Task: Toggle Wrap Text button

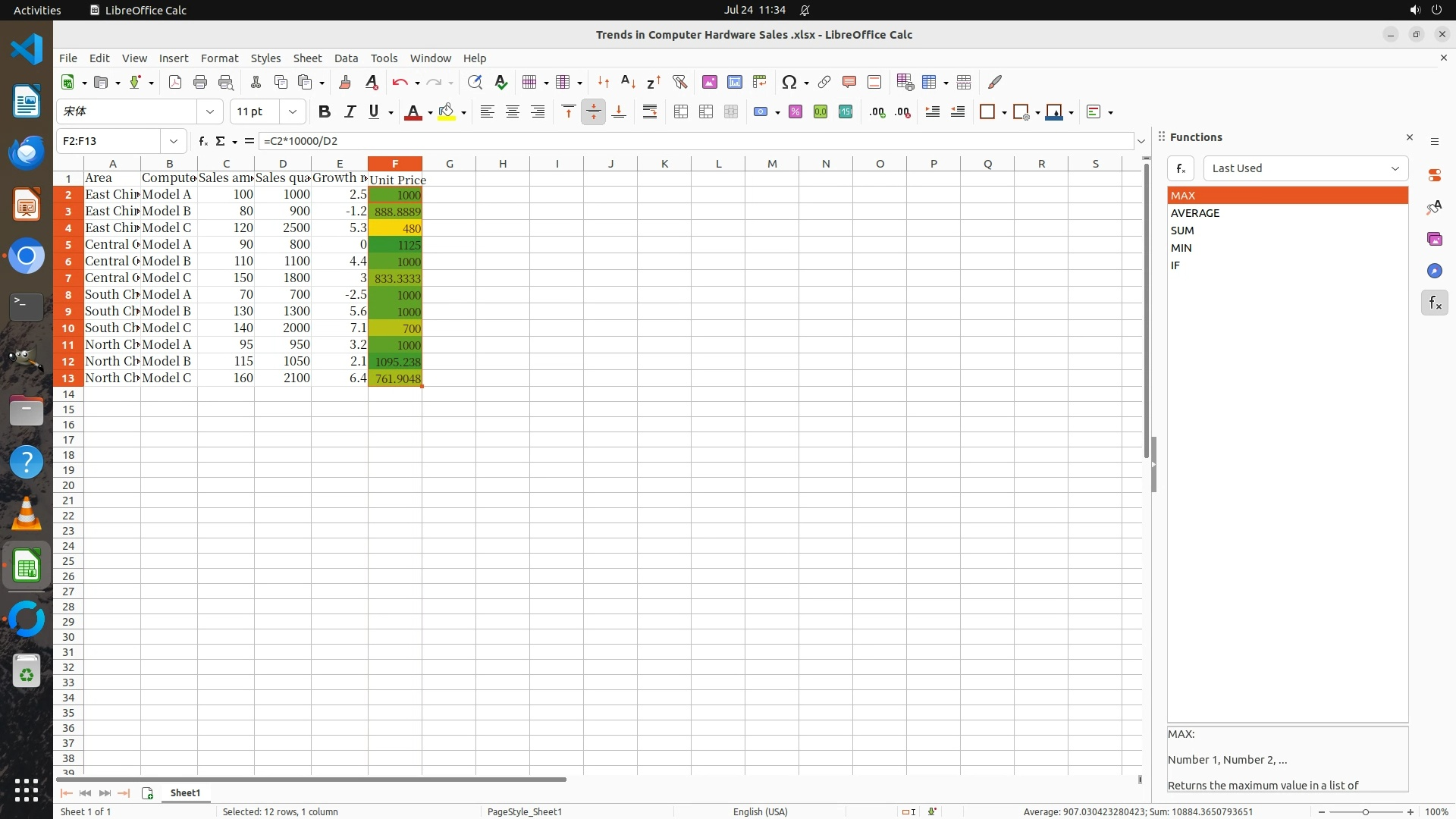Action: coord(650,111)
